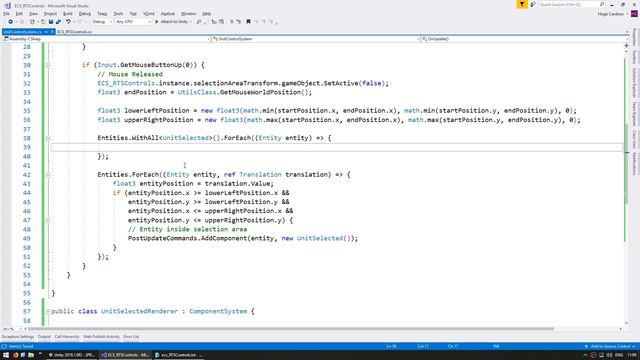Image resolution: width=640 pixels, height=360 pixels.
Task: Toggle the bookmark toolbar icon
Action: click(x=248, y=22)
